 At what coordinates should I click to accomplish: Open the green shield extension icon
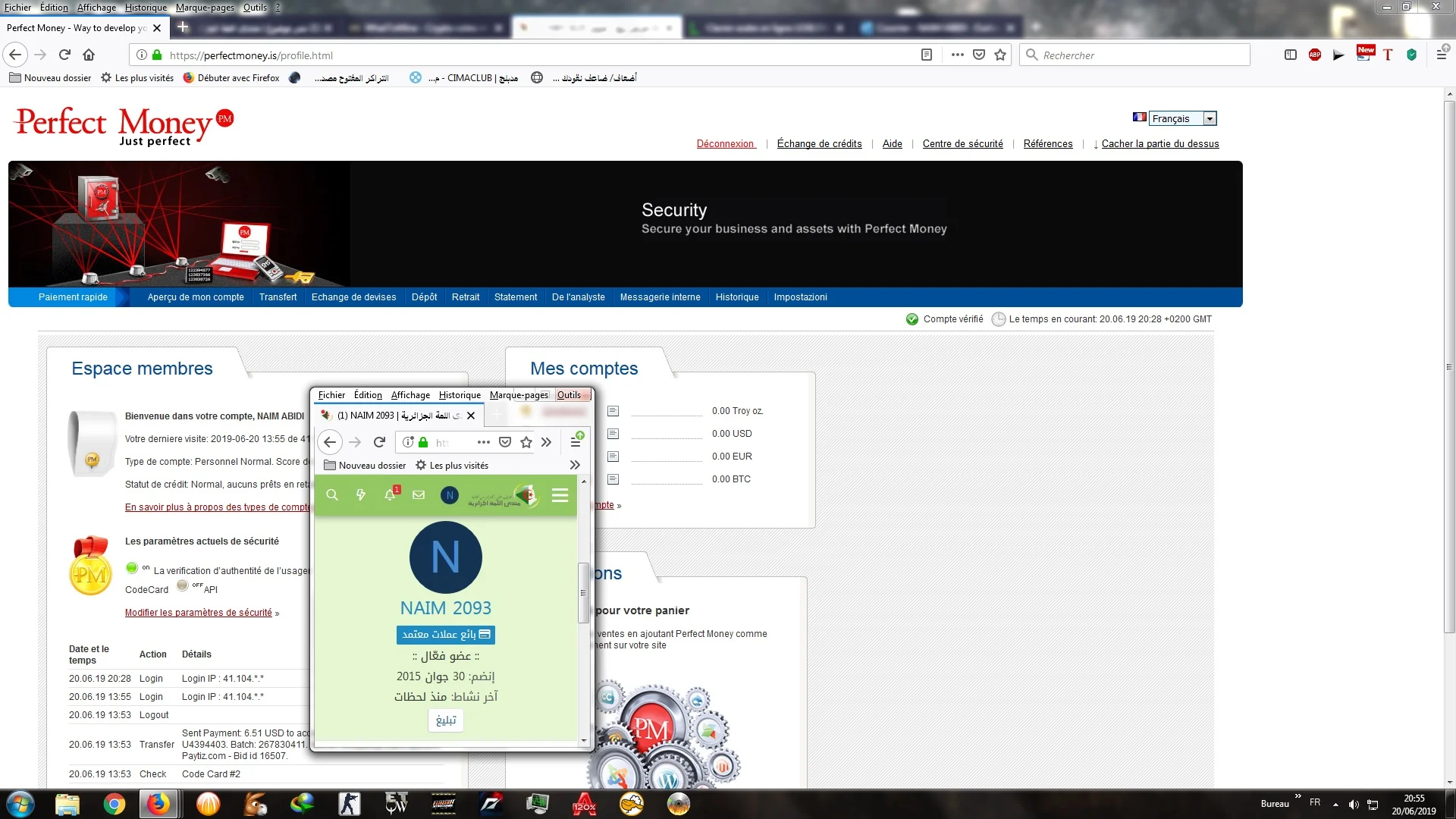[1411, 55]
